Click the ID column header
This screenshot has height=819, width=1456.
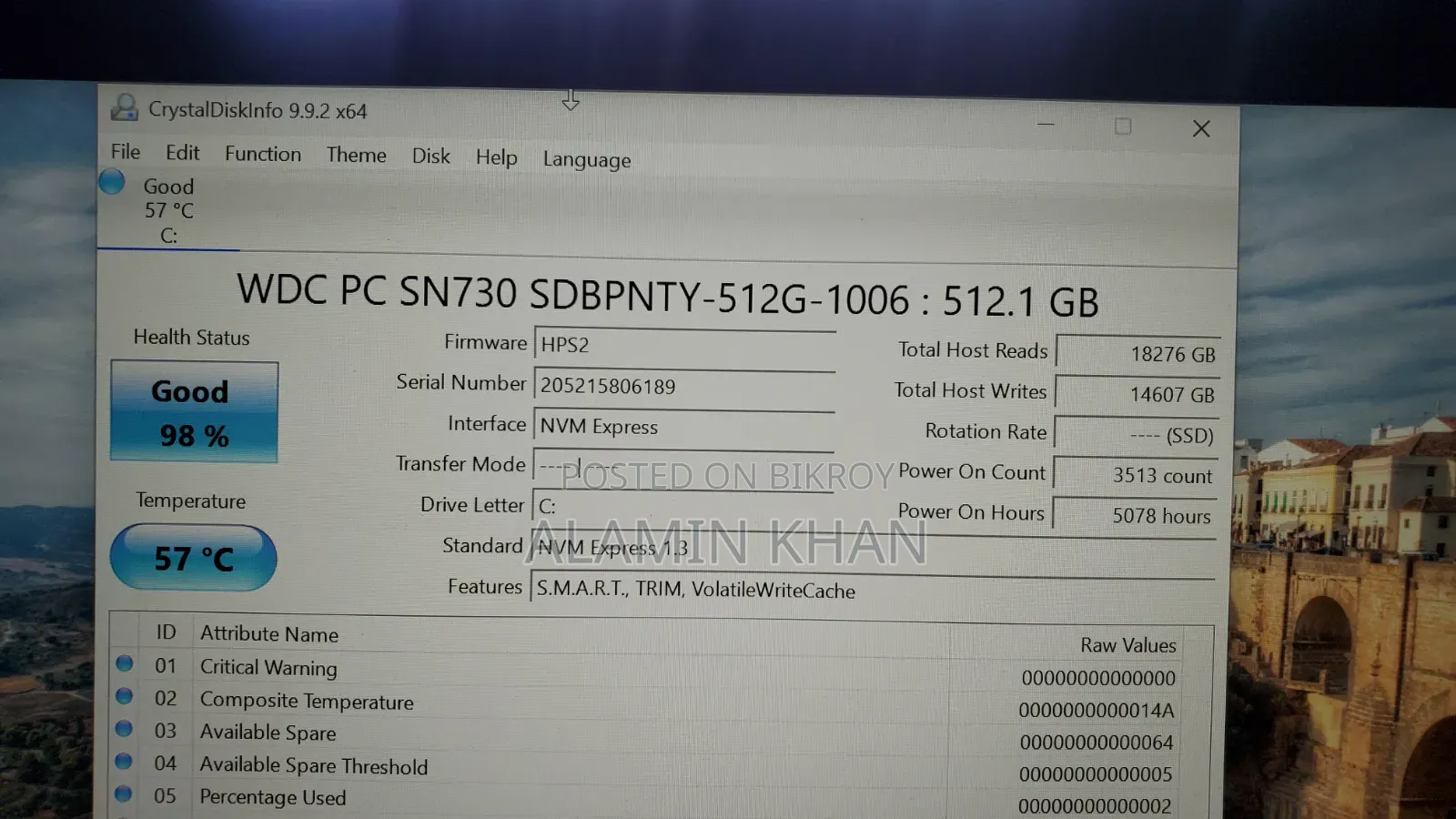(166, 632)
